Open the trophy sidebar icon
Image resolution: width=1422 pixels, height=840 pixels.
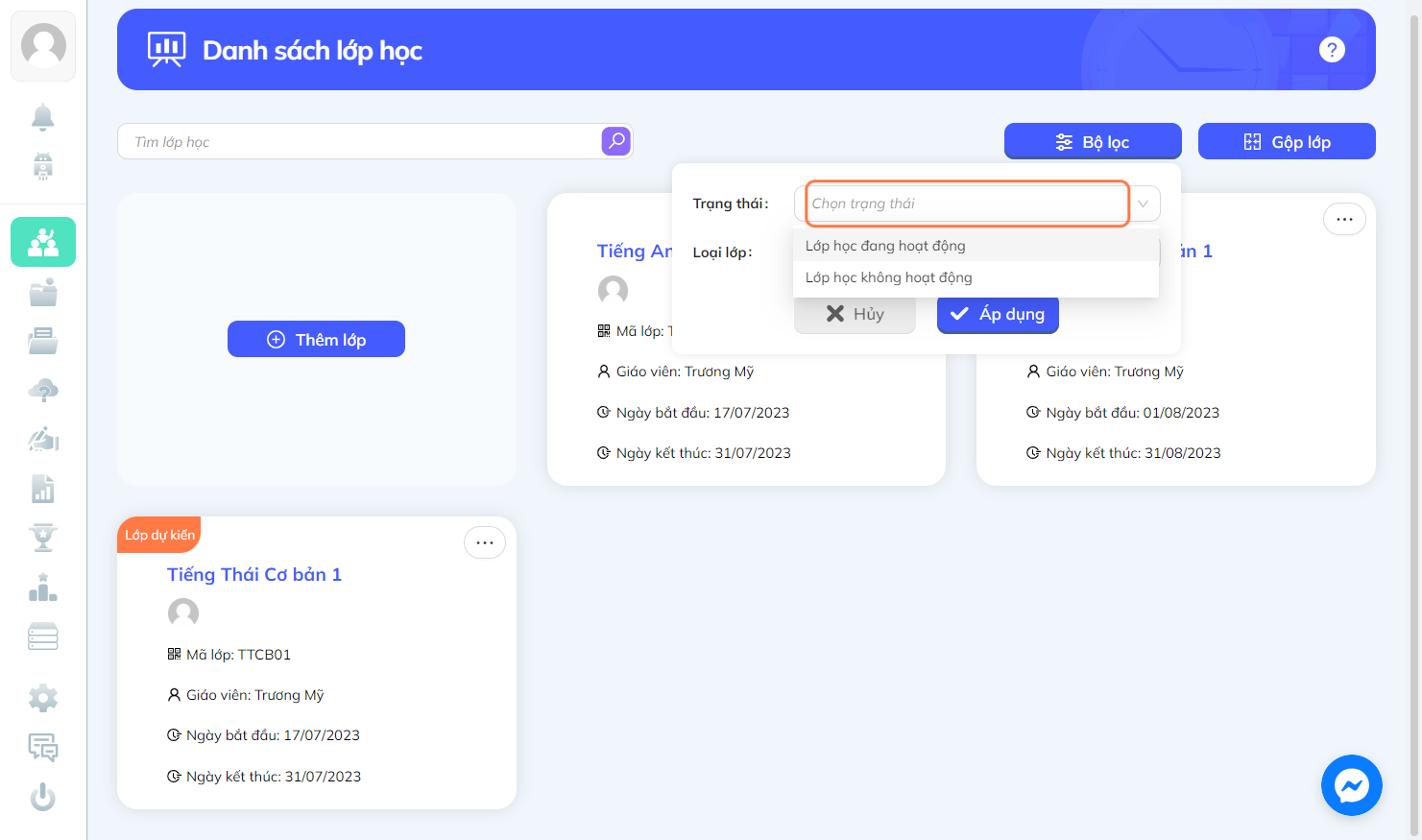pyautogui.click(x=43, y=538)
